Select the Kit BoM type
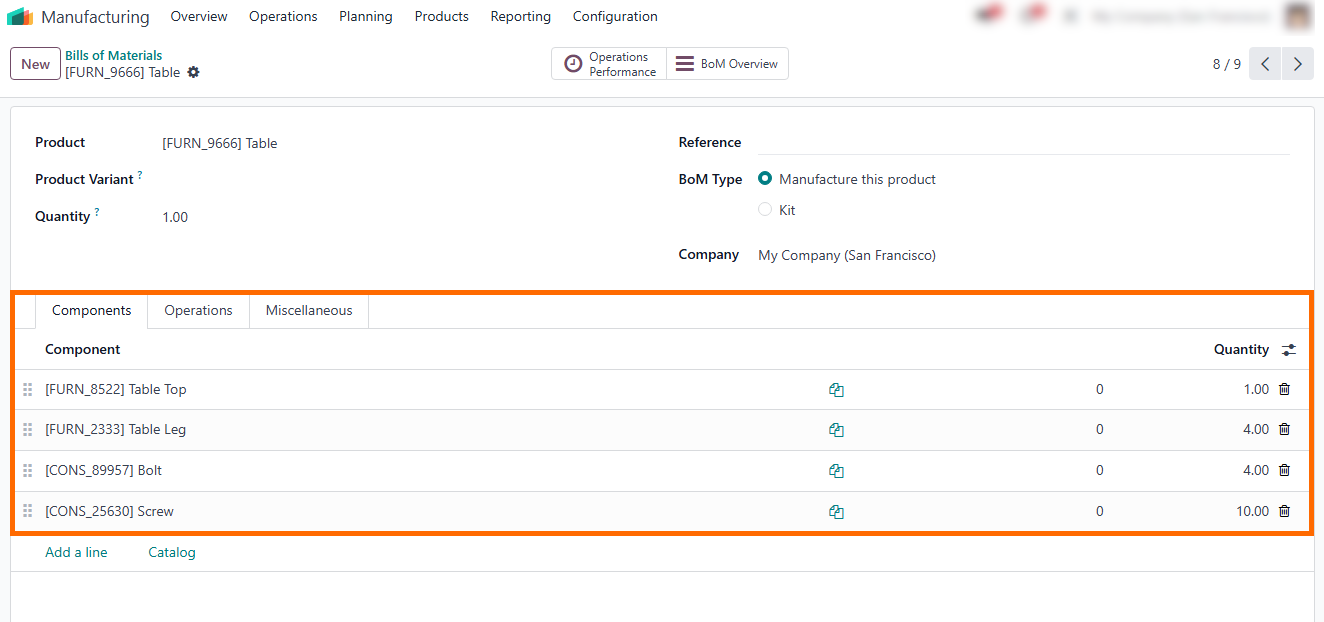Viewport: 1324px width, 622px height. point(765,210)
